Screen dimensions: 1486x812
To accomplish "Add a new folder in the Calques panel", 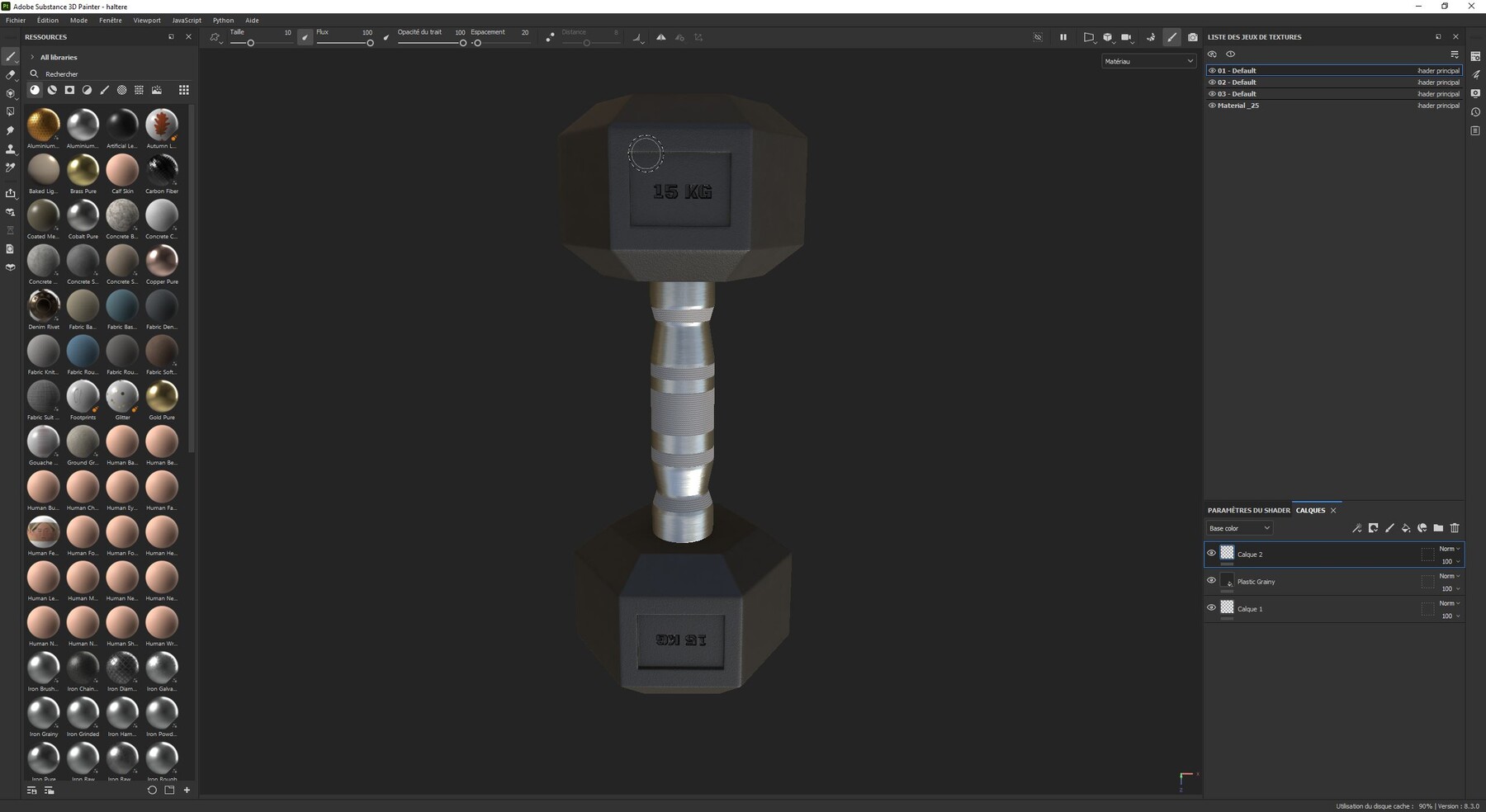I will pyautogui.click(x=1438, y=528).
